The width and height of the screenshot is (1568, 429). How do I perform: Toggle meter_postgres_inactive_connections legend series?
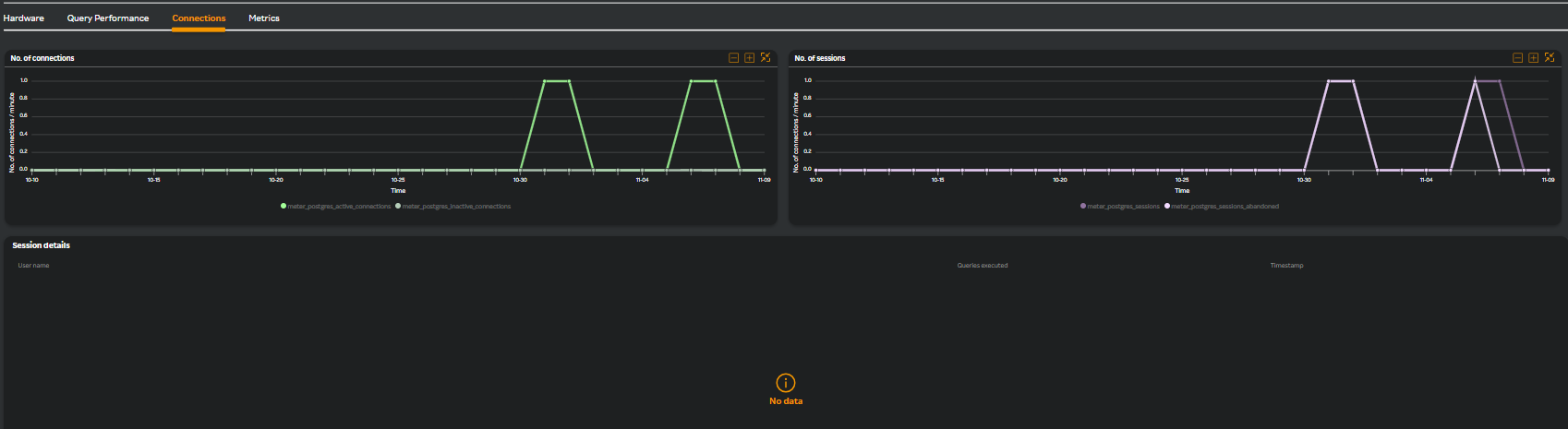tap(455, 207)
